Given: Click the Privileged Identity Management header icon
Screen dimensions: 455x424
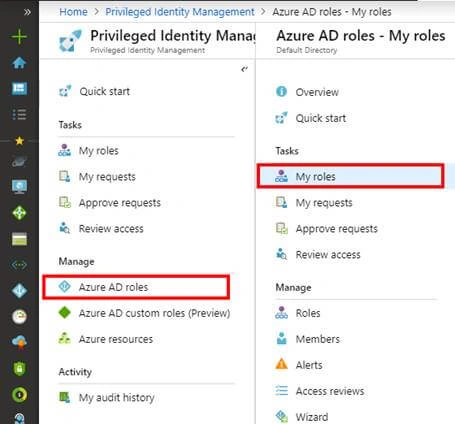Looking at the screenshot, I should (x=70, y=41).
